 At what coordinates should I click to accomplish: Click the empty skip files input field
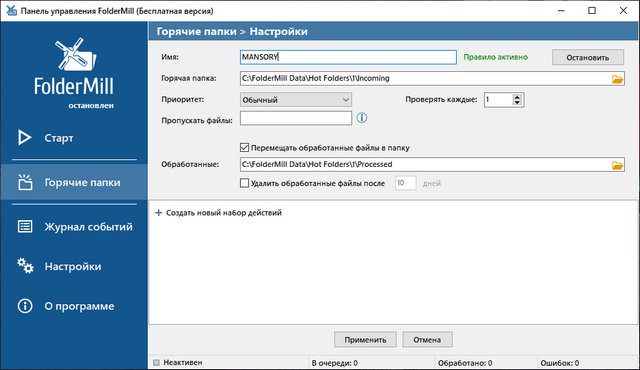point(296,118)
